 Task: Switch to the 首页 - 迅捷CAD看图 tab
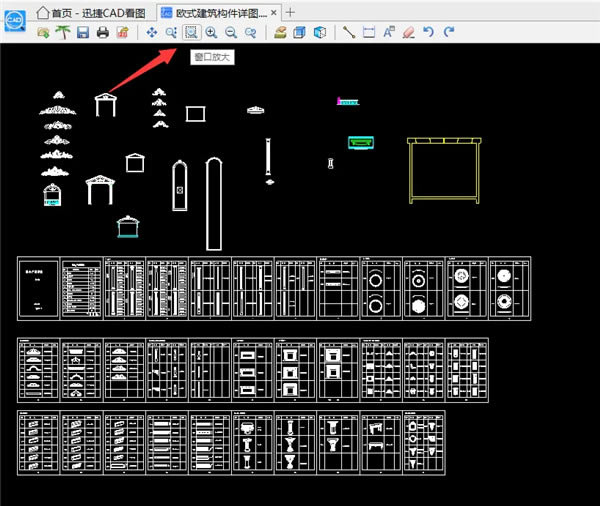90,12
